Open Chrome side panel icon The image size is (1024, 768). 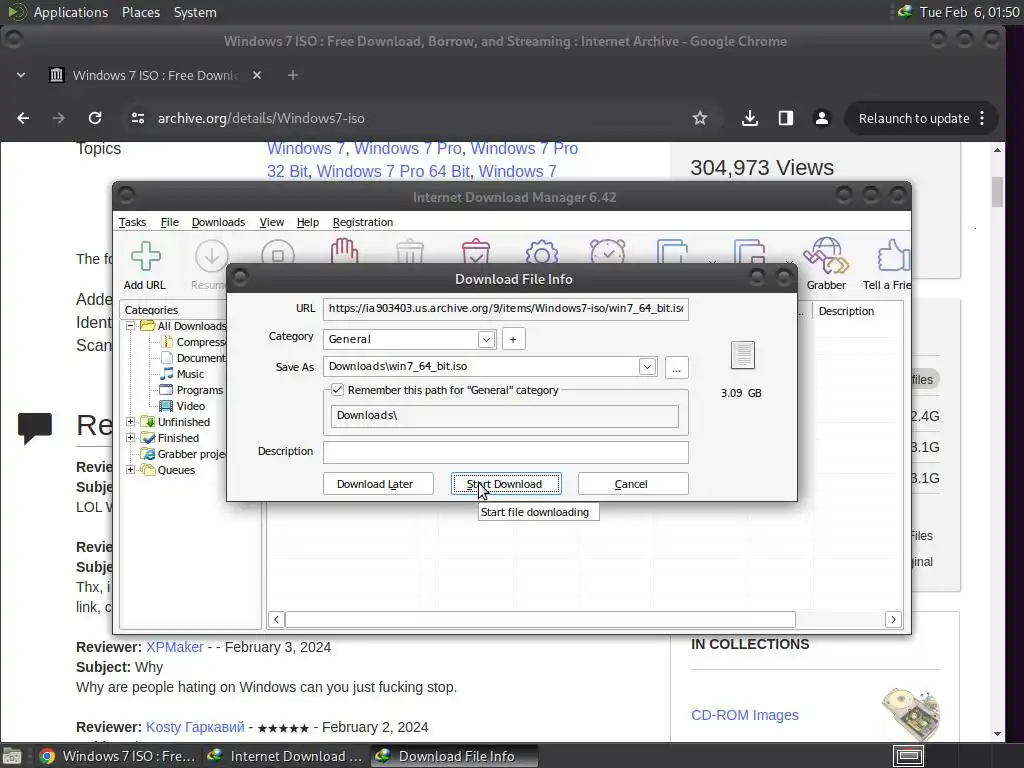786,118
